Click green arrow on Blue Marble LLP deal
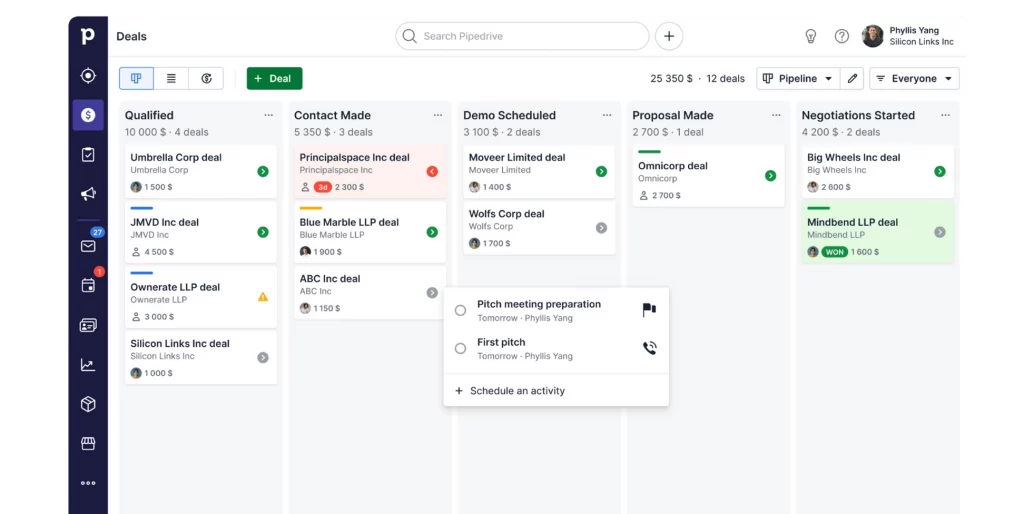 (432, 232)
